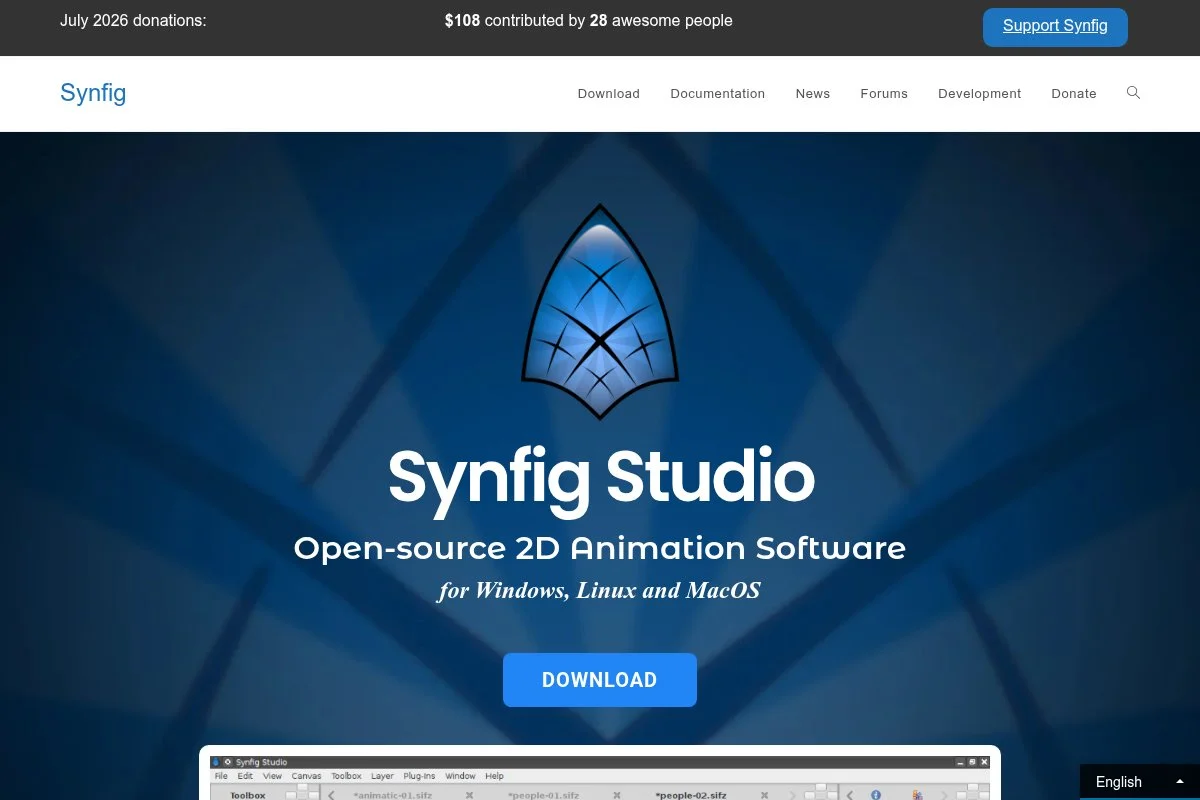Viewport: 1200px width, 800px height.
Task: Open the Donate menu item
Action: [1074, 94]
